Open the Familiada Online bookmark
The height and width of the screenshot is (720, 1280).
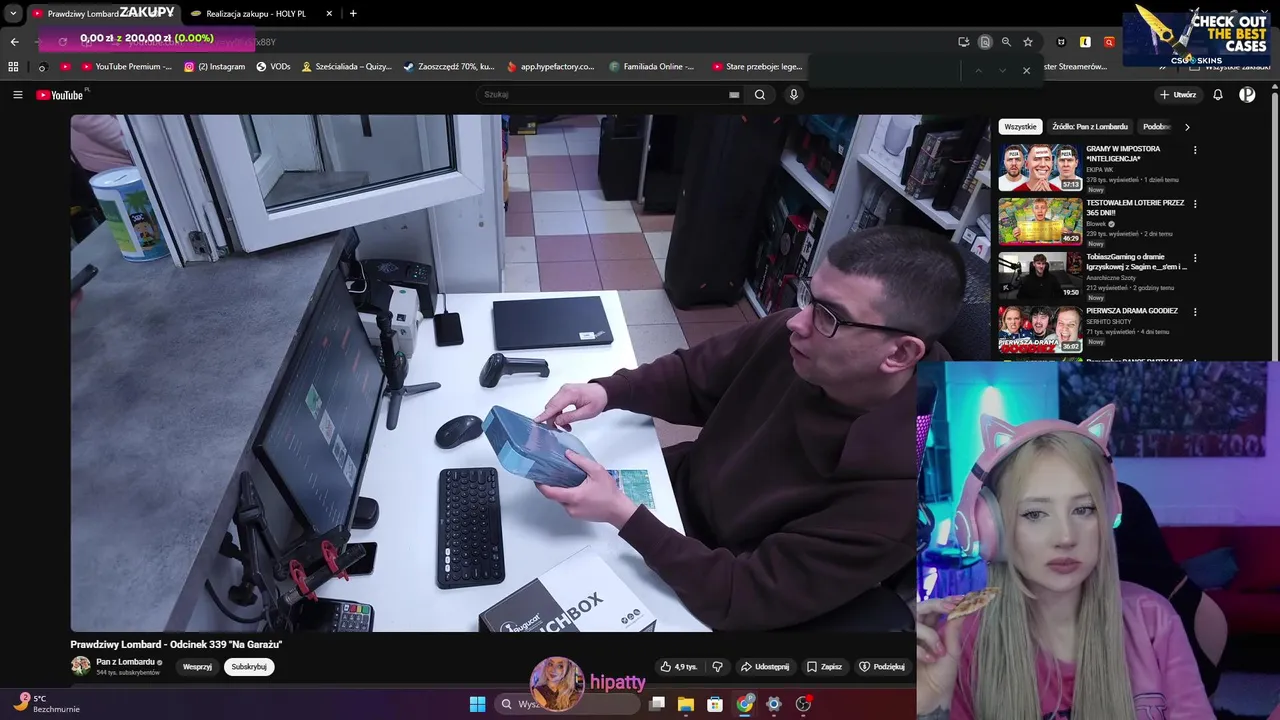[x=651, y=67]
